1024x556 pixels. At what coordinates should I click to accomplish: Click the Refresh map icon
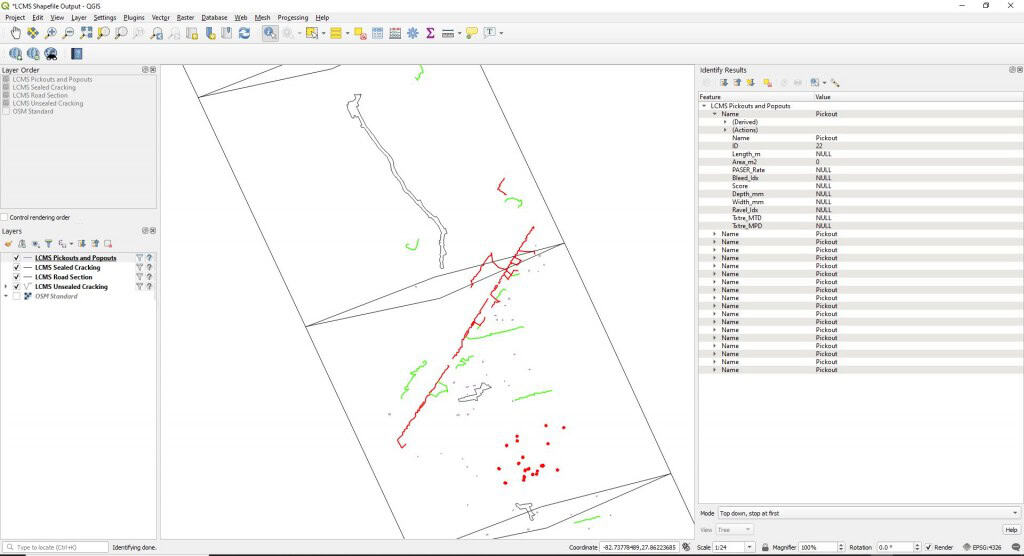tap(244, 33)
